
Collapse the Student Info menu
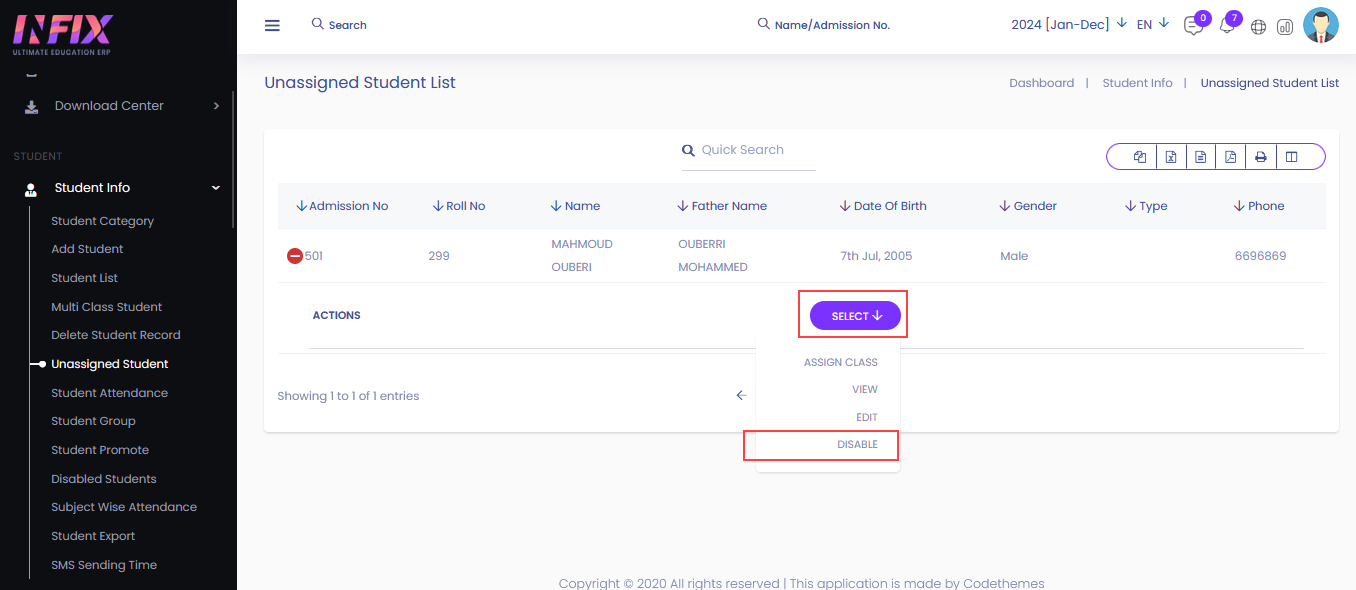tap(216, 188)
